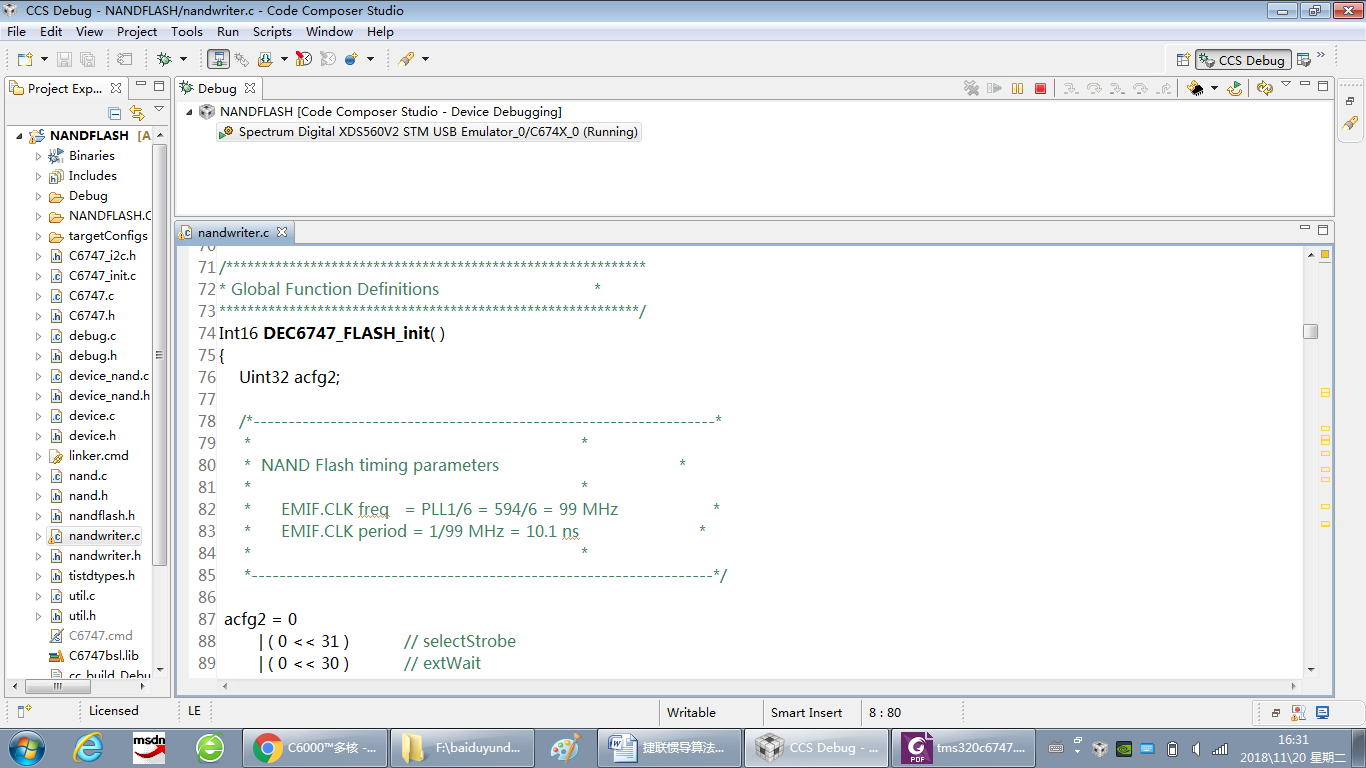Close the nandwriter.c editor tab
1366x768 pixels.
point(282,232)
